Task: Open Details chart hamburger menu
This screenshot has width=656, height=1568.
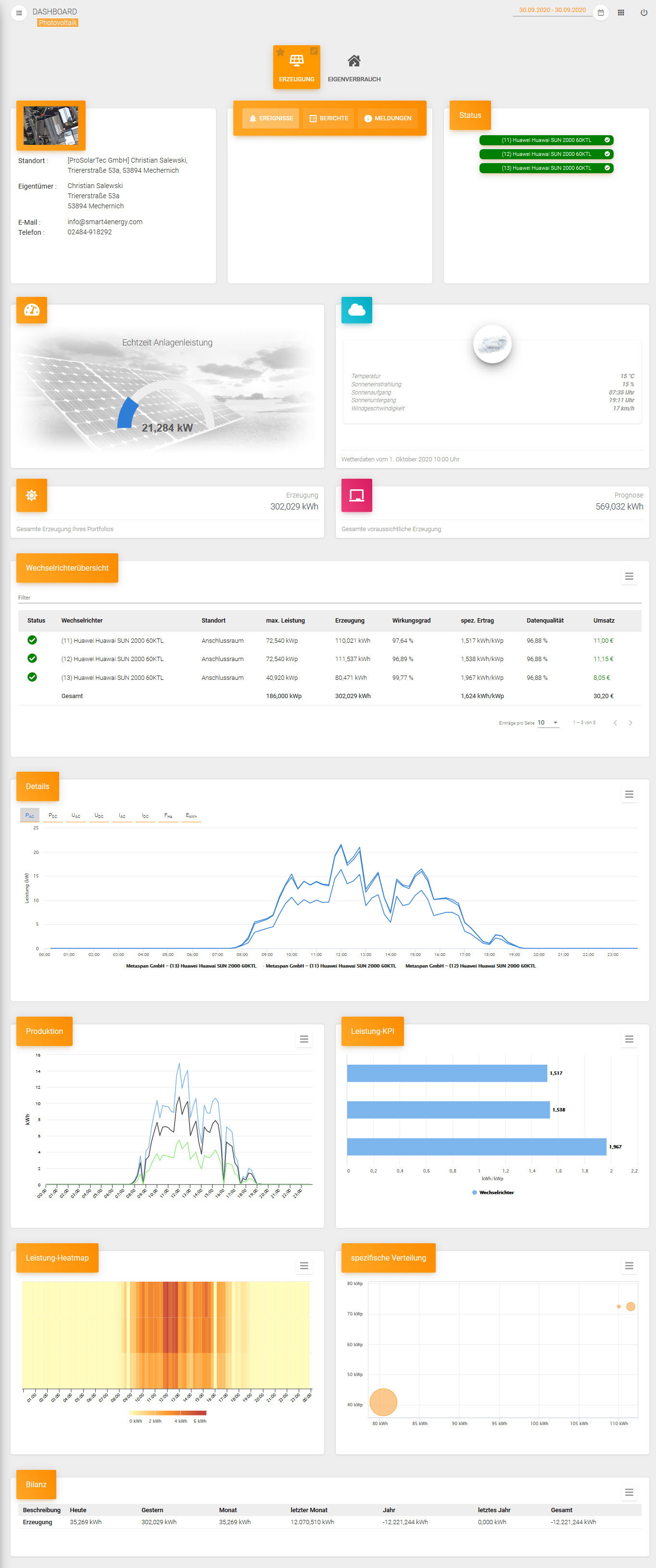Action: (629, 794)
